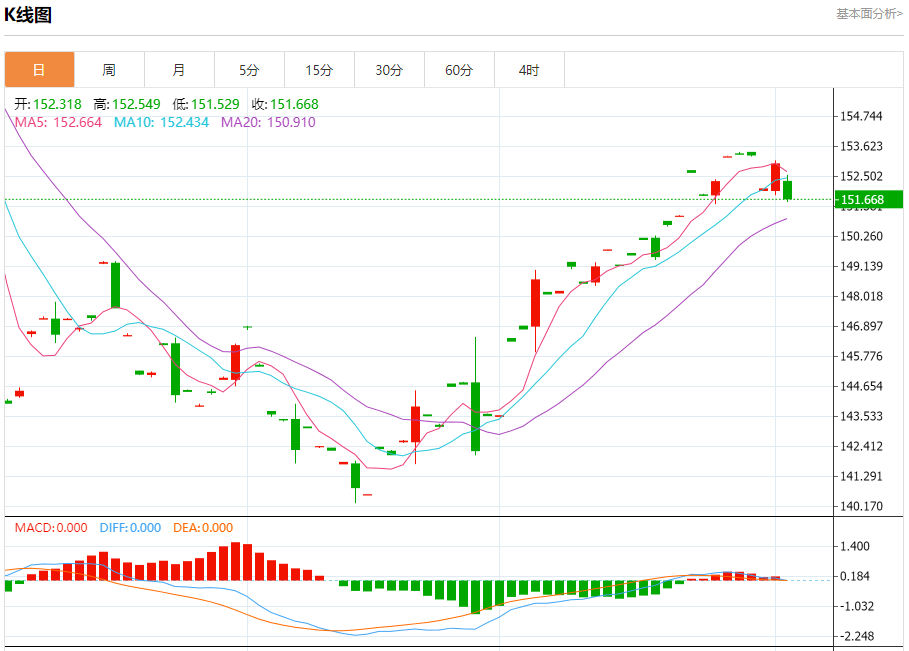Click the 152.502 price axis label

pos(861,176)
